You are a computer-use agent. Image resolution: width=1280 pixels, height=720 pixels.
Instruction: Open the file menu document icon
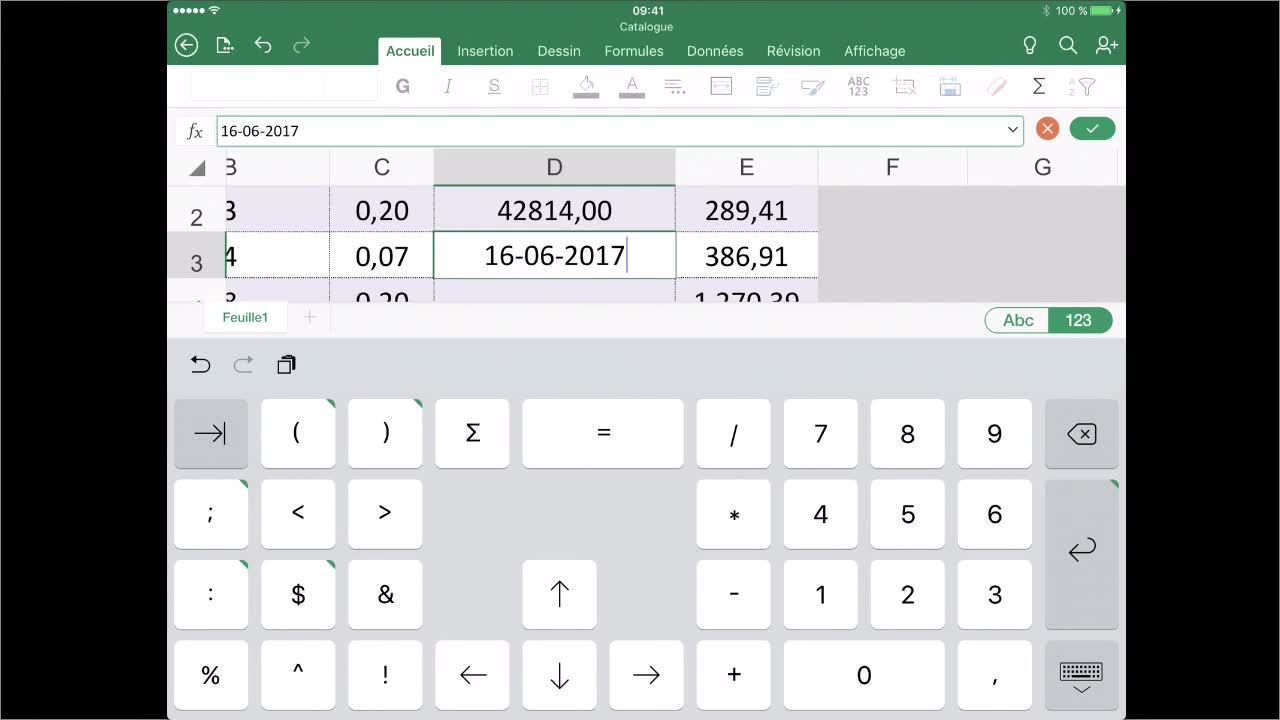click(x=225, y=45)
